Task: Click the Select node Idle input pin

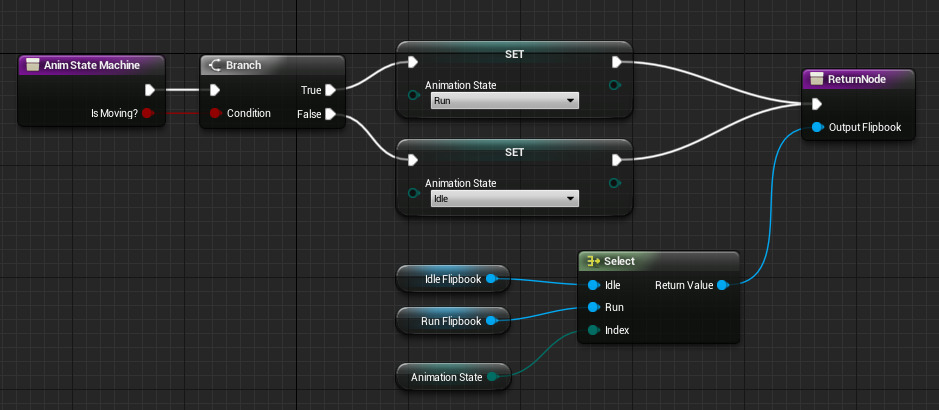Action: click(593, 285)
